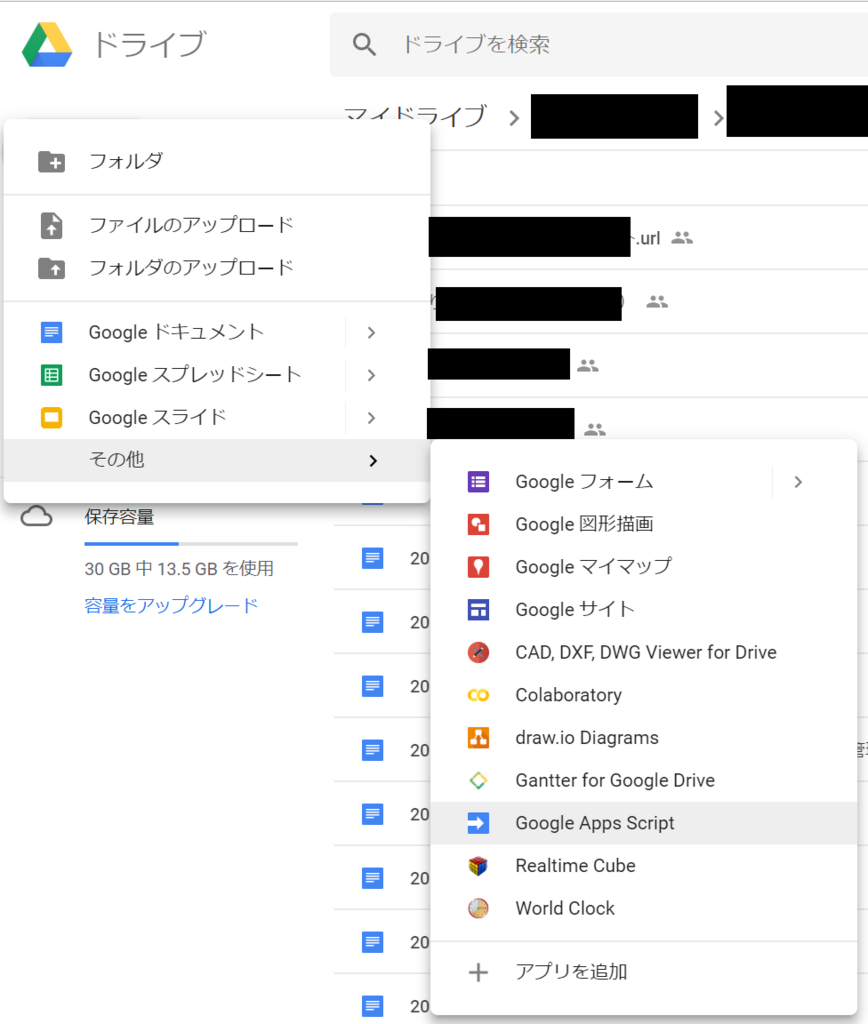Click the Google Sites icon
The image size is (868, 1024).
tap(478, 609)
